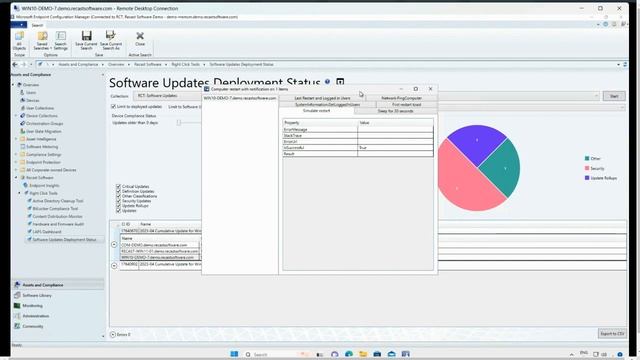The height and width of the screenshot is (360, 640).
Task: Click the blue help icon beside title
Action: (327, 82)
